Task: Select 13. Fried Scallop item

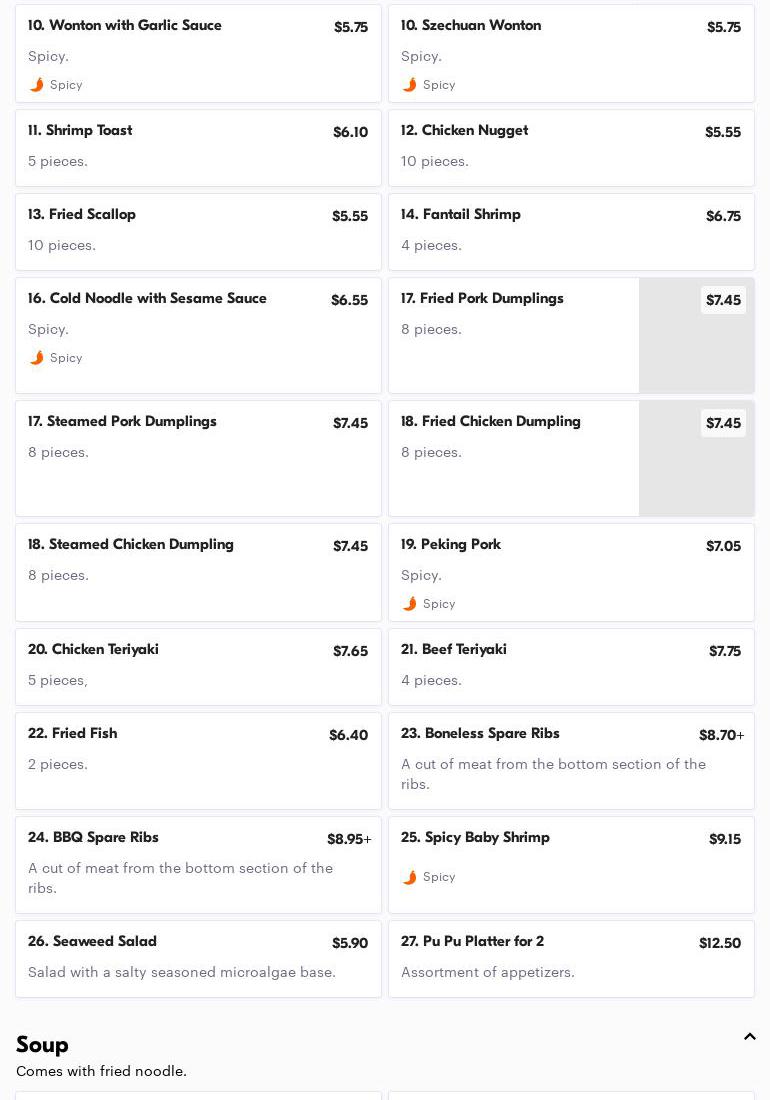Action: tap(198, 232)
